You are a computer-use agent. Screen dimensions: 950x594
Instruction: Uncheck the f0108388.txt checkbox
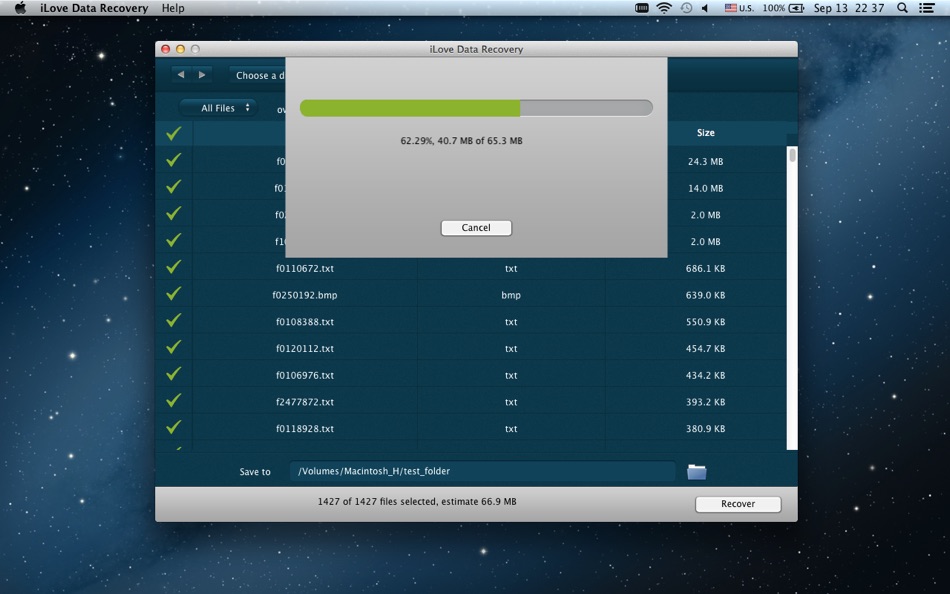[x=174, y=319]
